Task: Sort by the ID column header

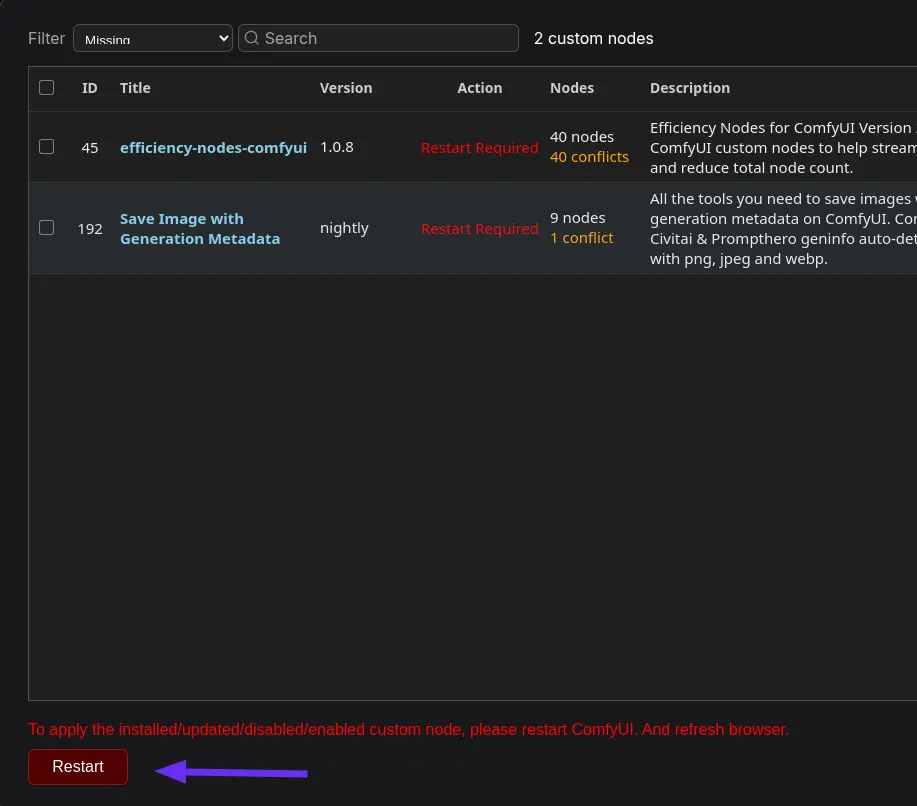Action: [90, 88]
